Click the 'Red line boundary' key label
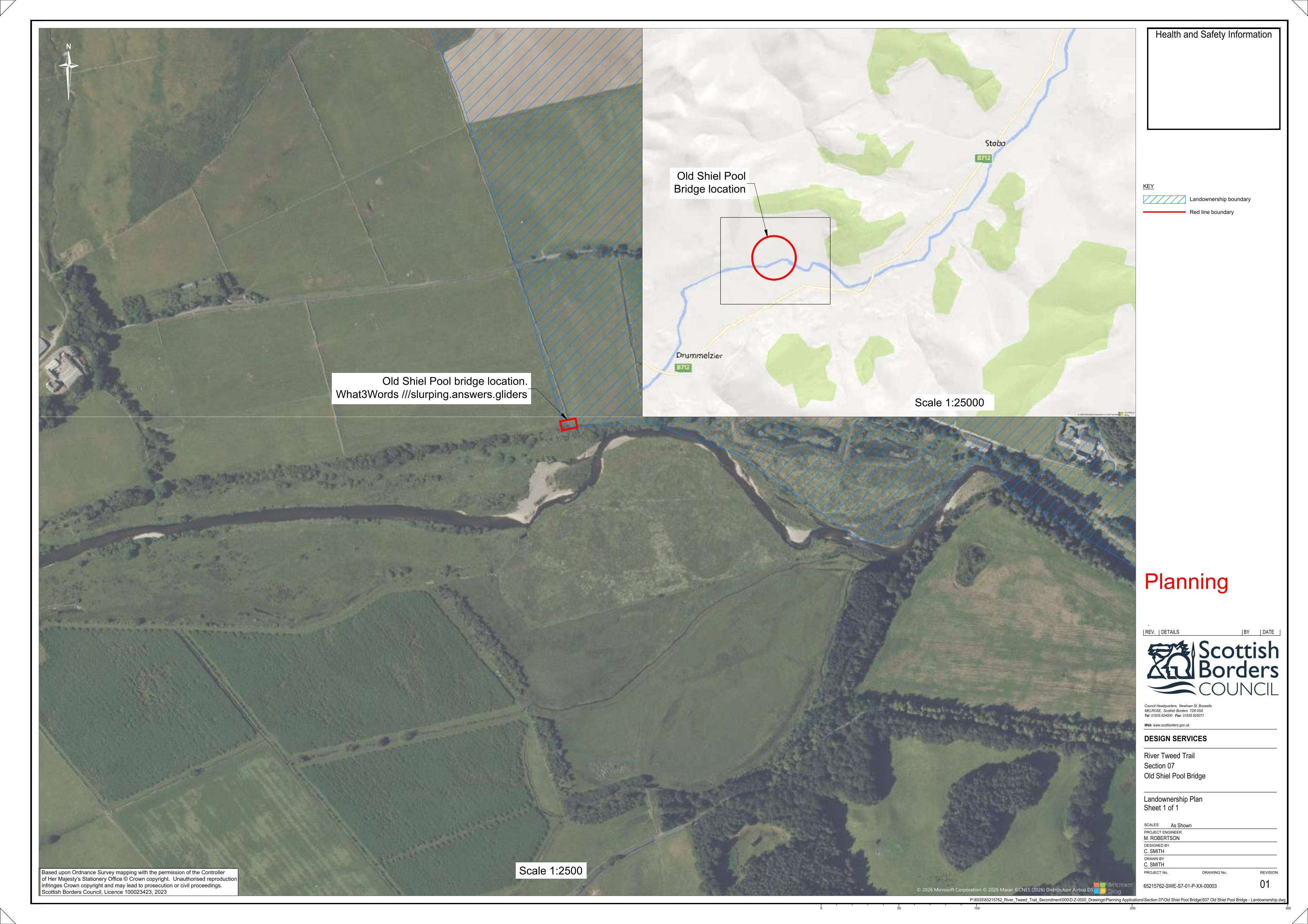The height and width of the screenshot is (924, 1308). coord(1211,212)
